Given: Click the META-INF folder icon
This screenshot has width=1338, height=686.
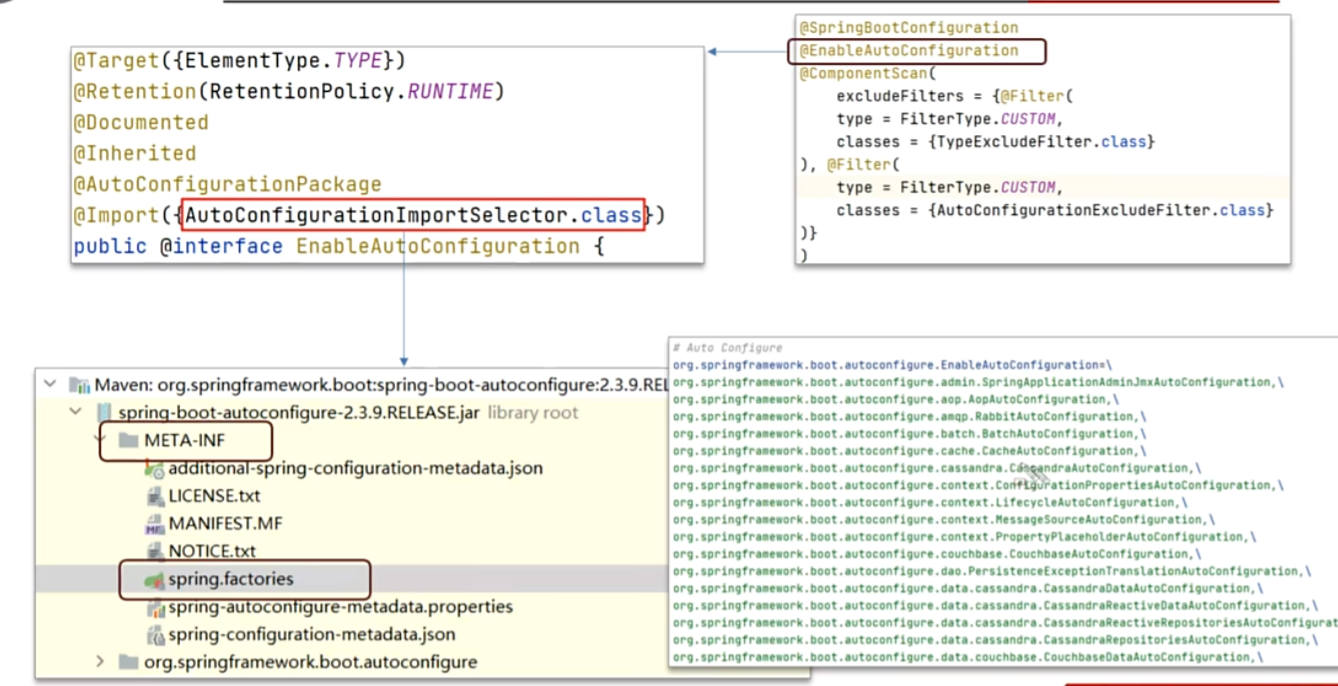Looking at the screenshot, I should click(x=127, y=440).
